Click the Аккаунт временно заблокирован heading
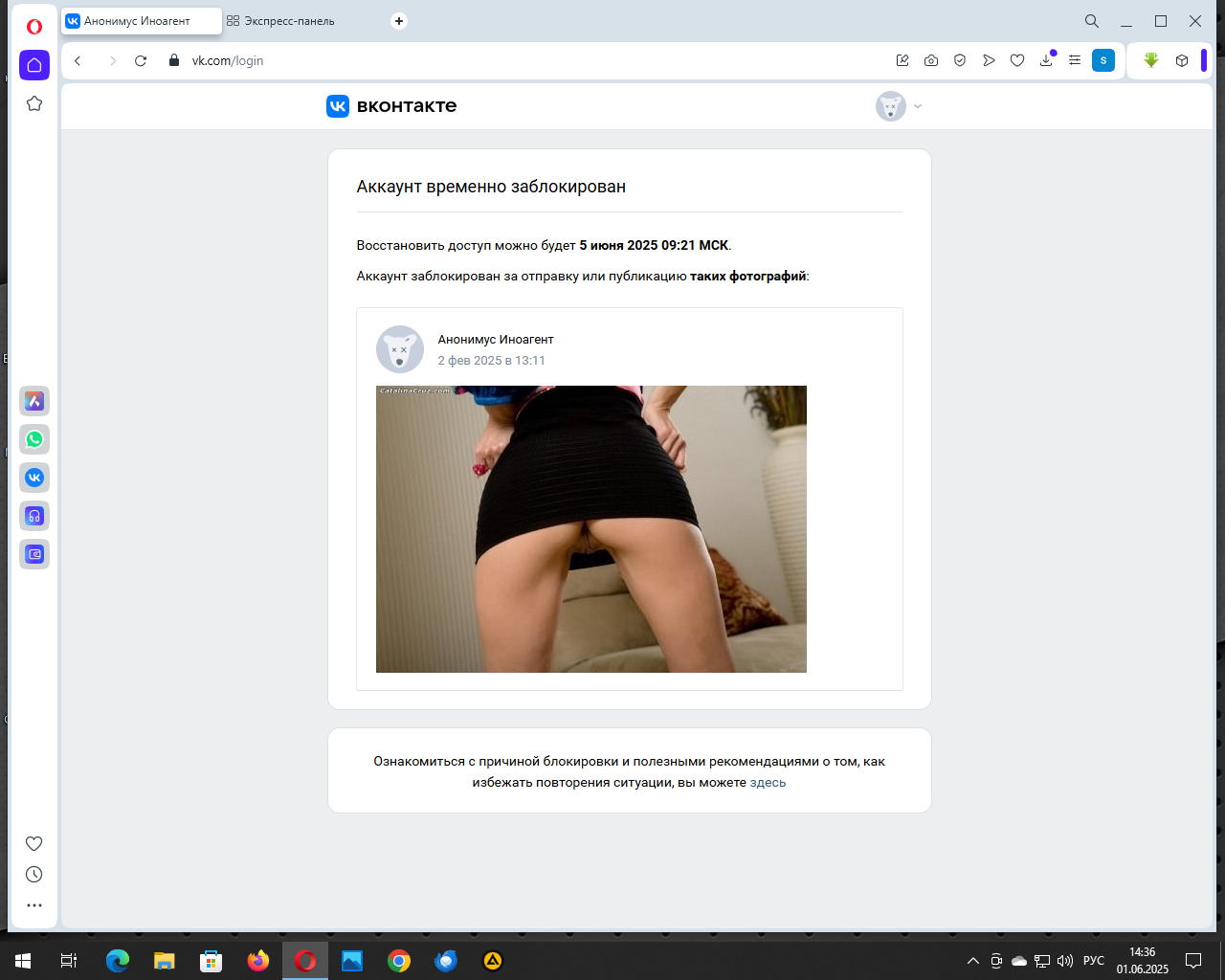This screenshot has width=1225, height=980. [x=491, y=187]
